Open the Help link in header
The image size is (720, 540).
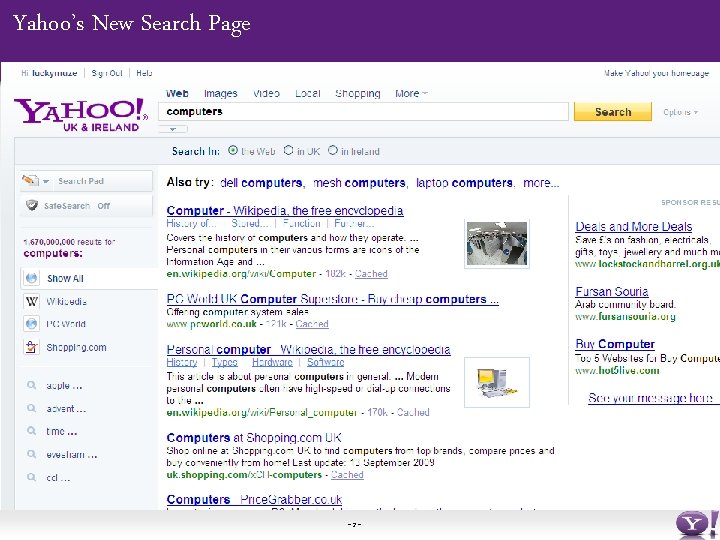[x=144, y=73]
